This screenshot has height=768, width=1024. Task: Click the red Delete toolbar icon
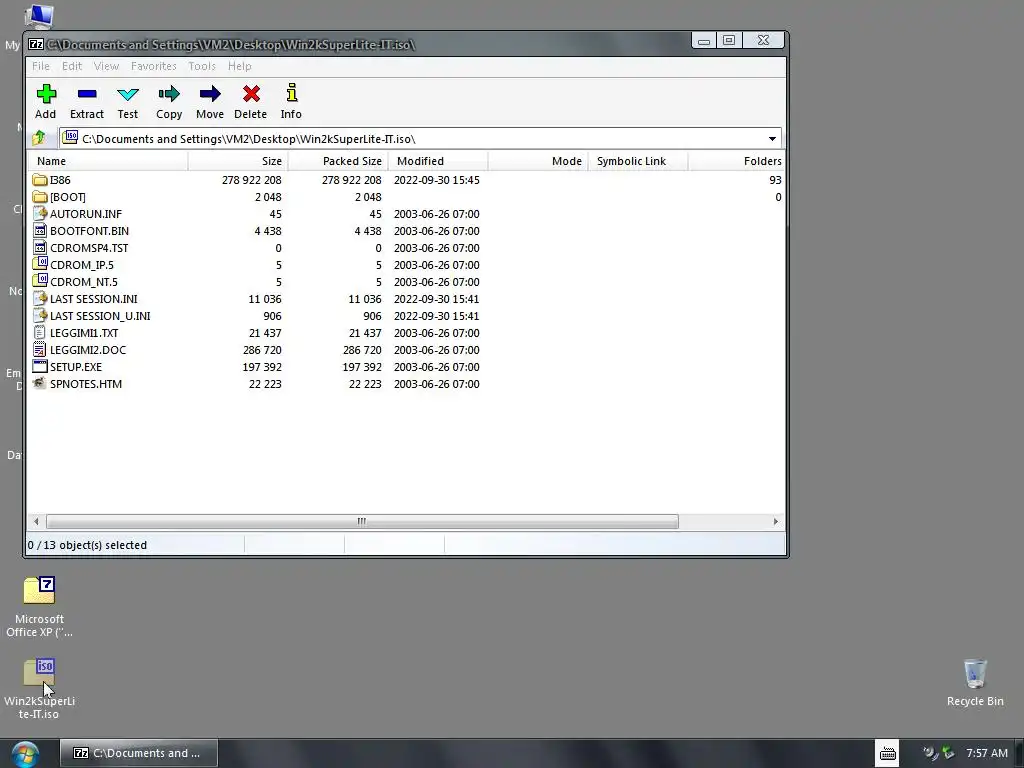click(251, 94)
